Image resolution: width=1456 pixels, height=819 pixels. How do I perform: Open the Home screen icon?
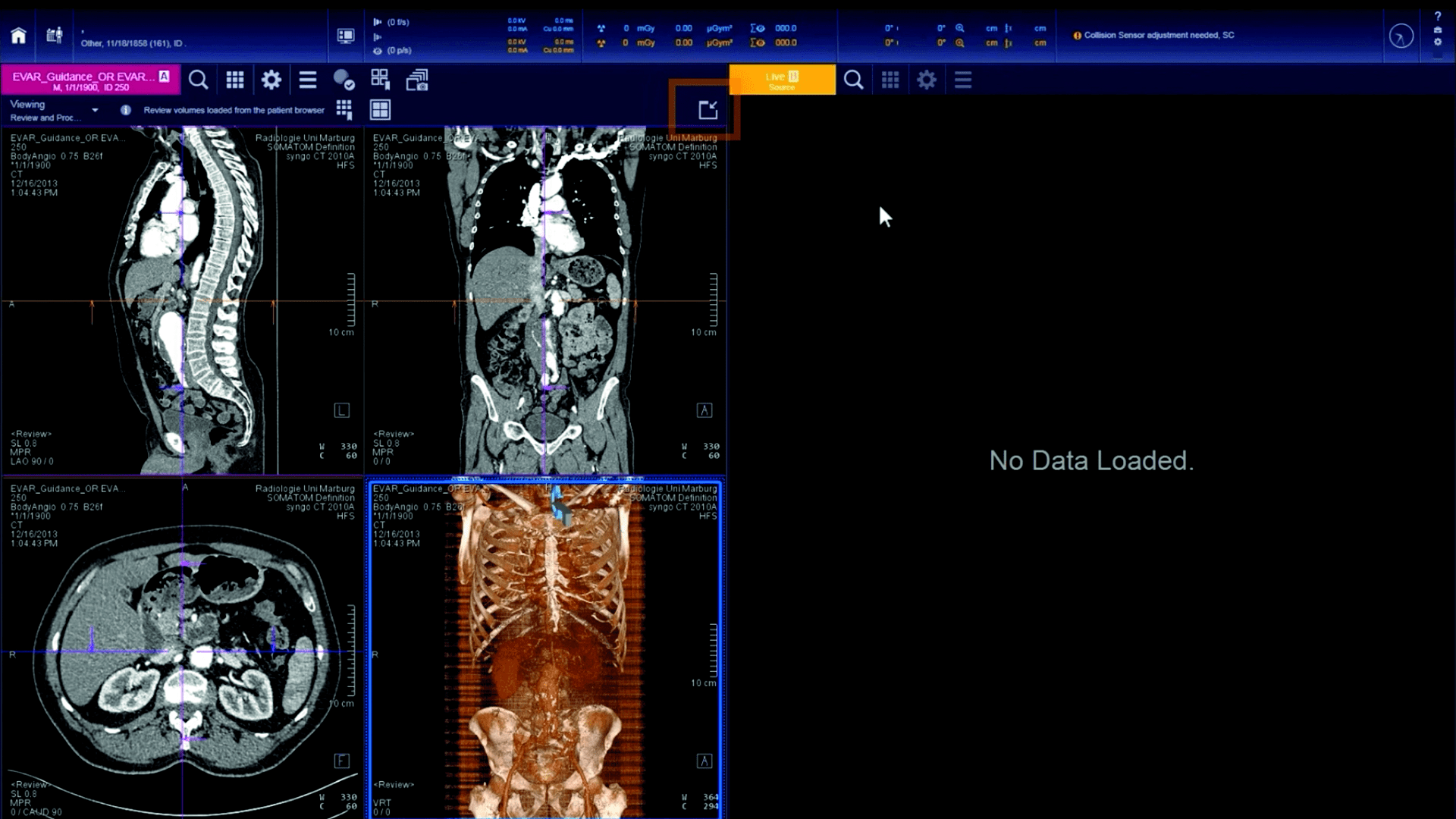18,36
